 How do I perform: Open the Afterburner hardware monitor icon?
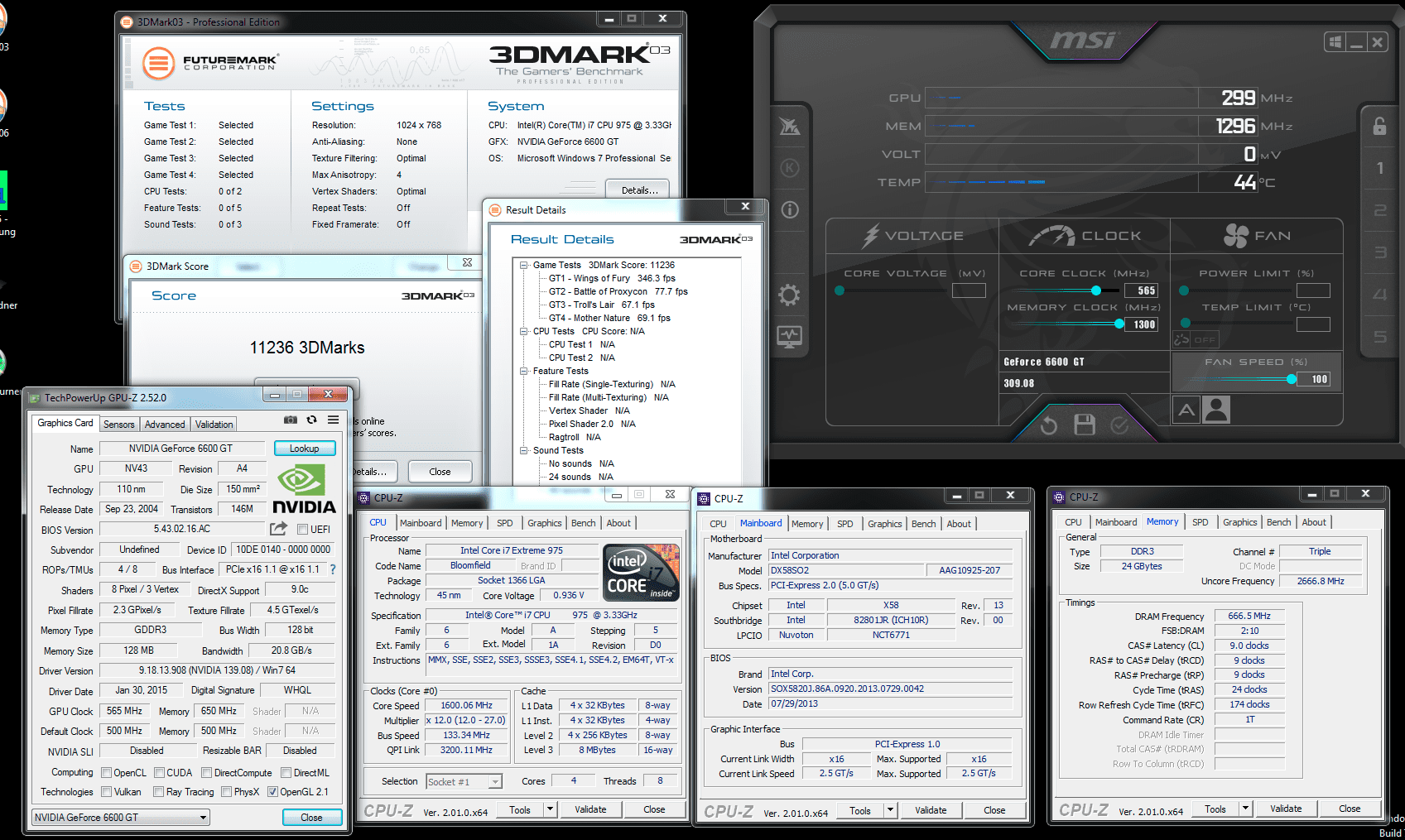789,337
